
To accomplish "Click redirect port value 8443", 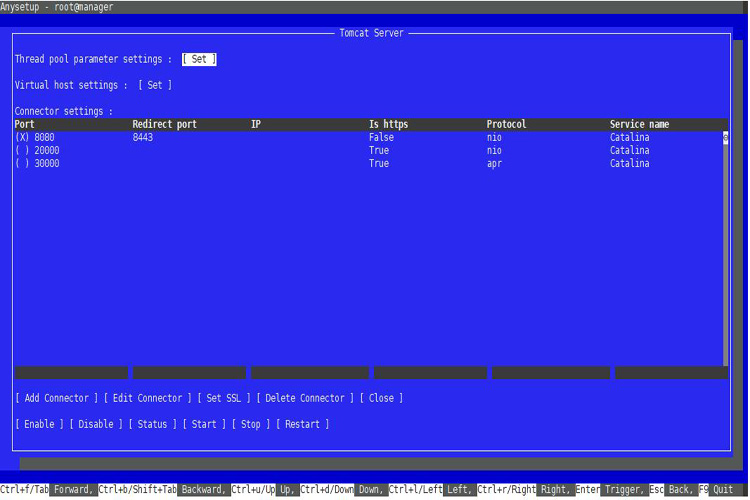I will pos(143,137).
